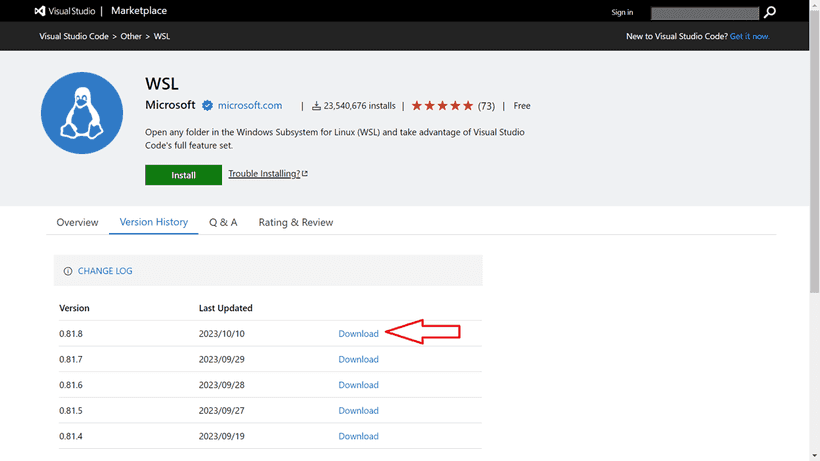820x461 pixels.
Task: Click the date 2023/09/19
Action: [221, 436]
